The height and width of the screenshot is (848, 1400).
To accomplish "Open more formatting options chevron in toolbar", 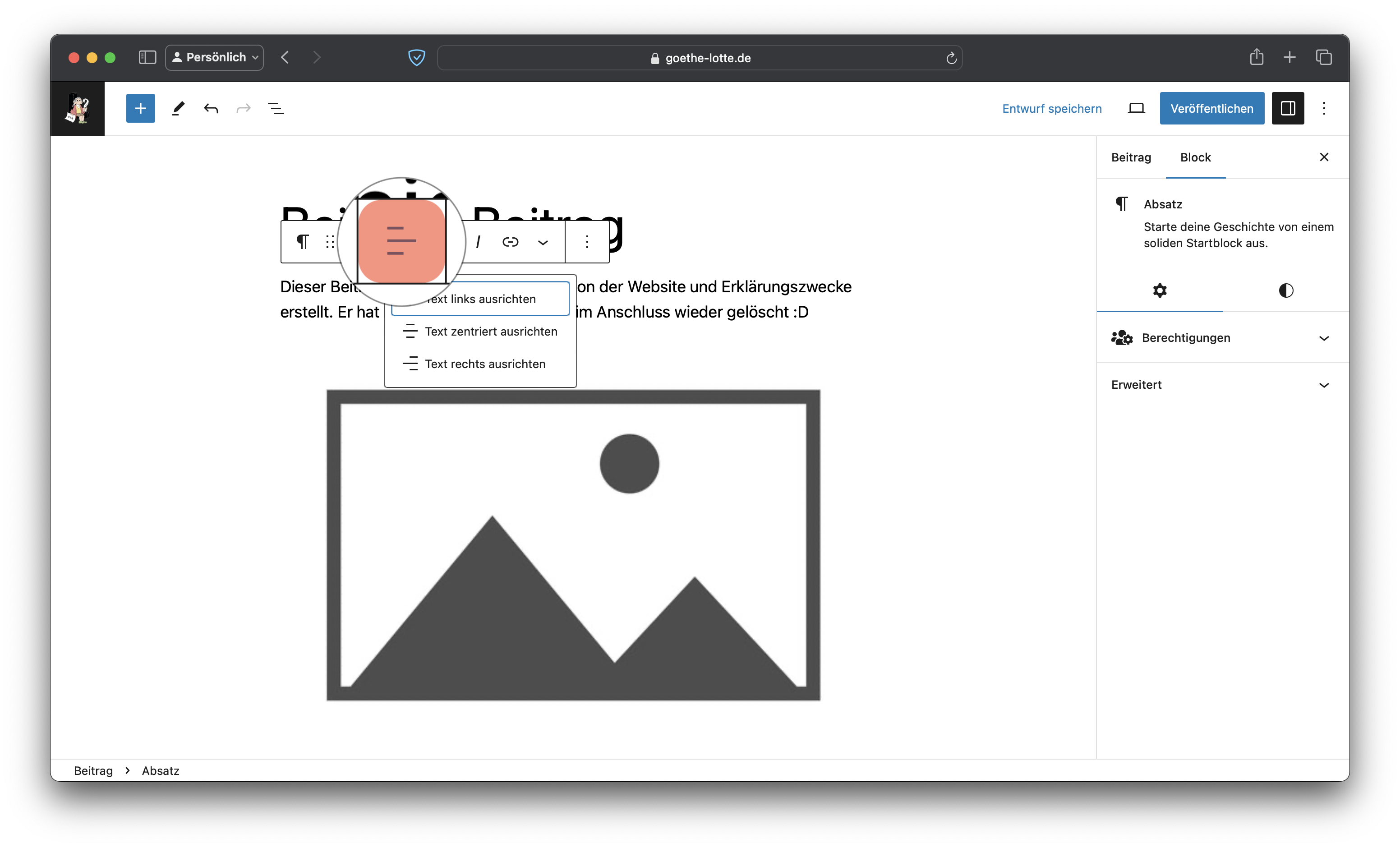I will tap(543, 243).
